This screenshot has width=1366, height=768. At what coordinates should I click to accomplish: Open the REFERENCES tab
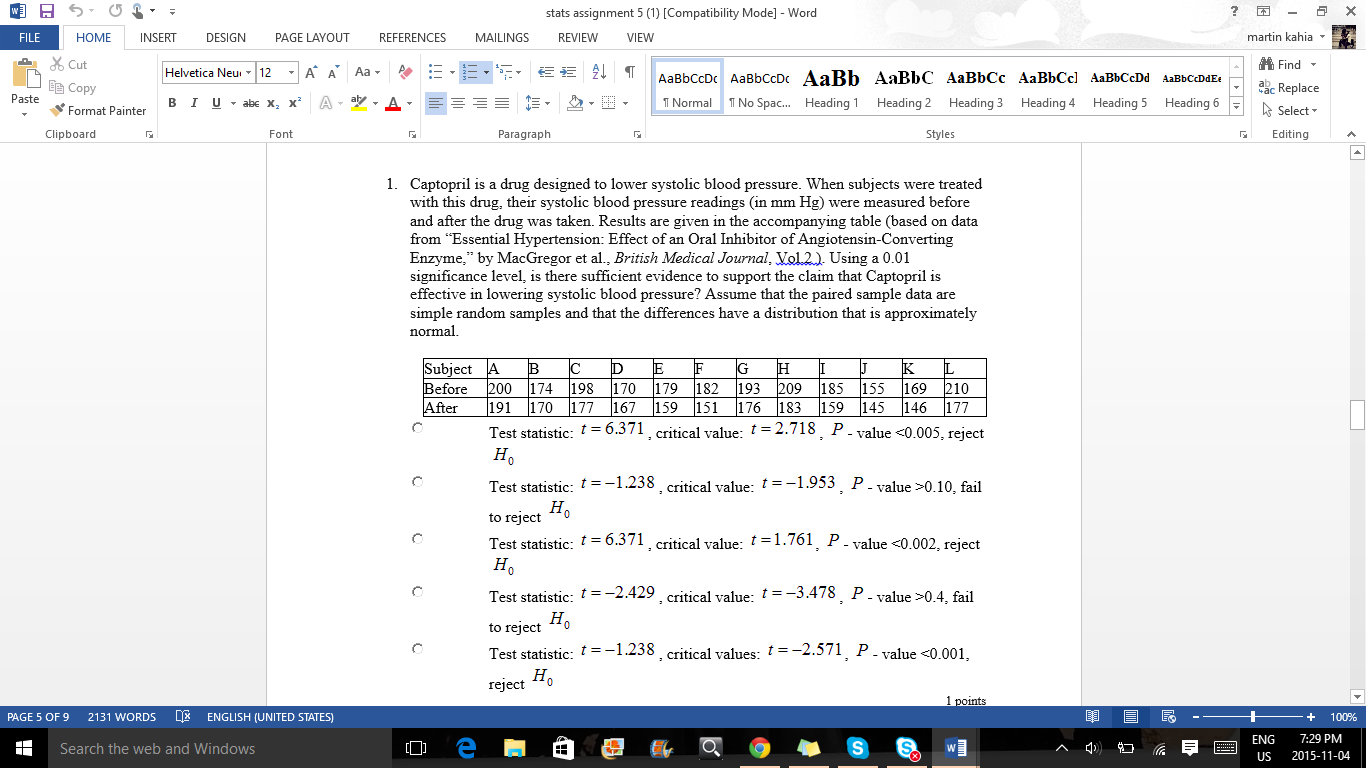pos(412,37)
